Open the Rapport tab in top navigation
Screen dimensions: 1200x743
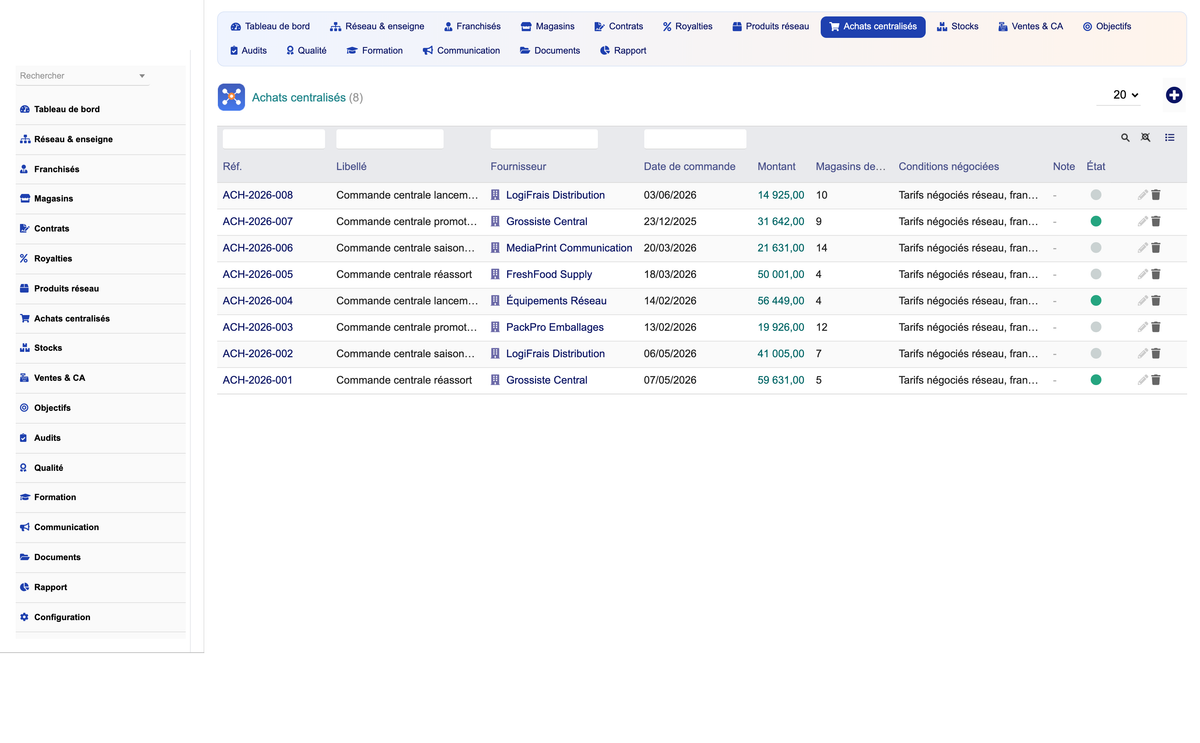[623, 50]
